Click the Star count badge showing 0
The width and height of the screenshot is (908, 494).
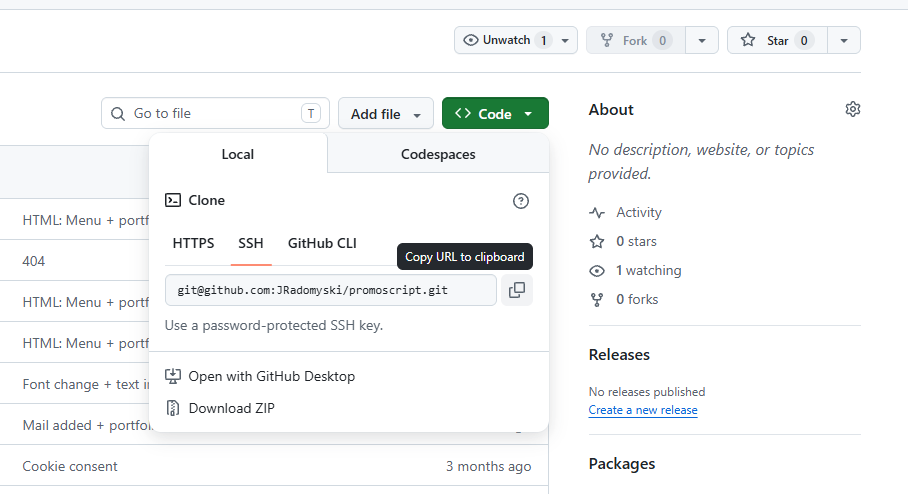tap(804, 41)
